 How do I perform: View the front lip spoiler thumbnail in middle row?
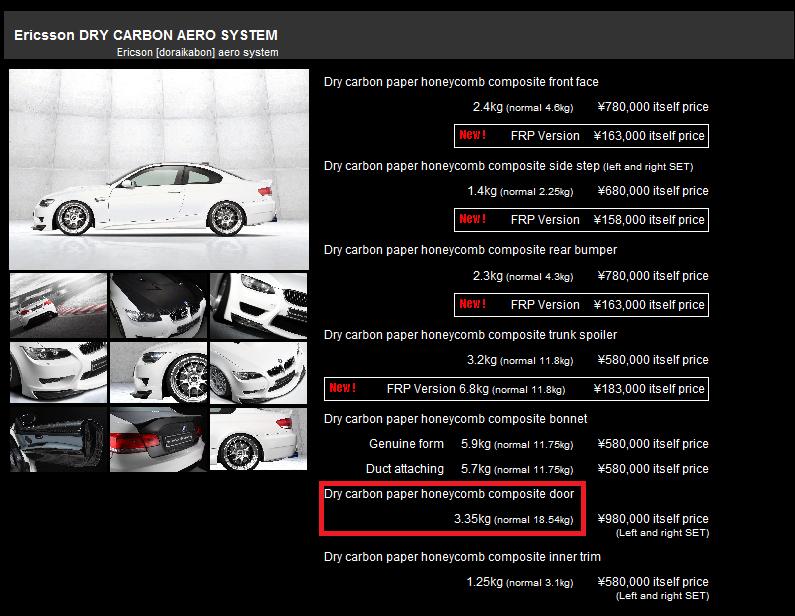coord(58,373)
